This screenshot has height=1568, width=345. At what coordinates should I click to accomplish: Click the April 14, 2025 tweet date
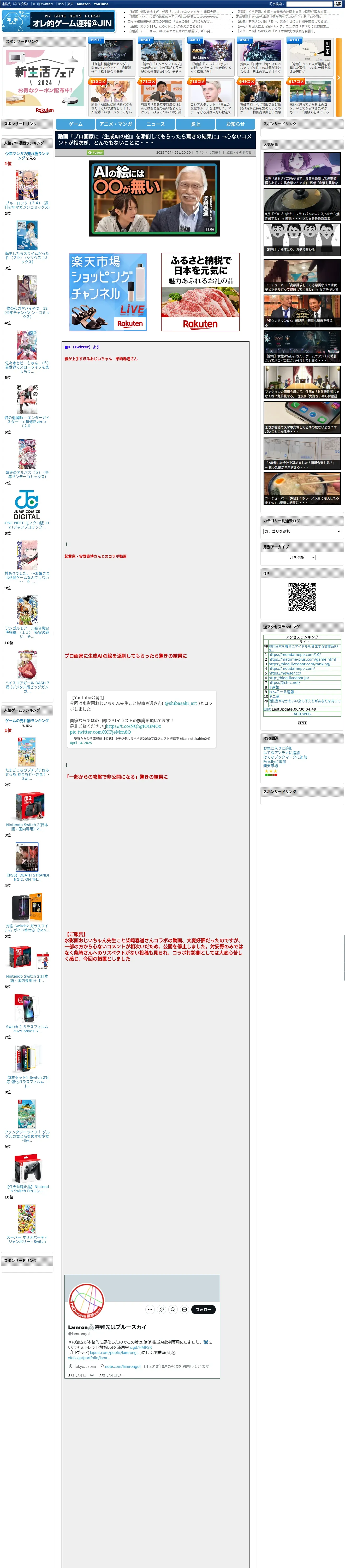81,743
